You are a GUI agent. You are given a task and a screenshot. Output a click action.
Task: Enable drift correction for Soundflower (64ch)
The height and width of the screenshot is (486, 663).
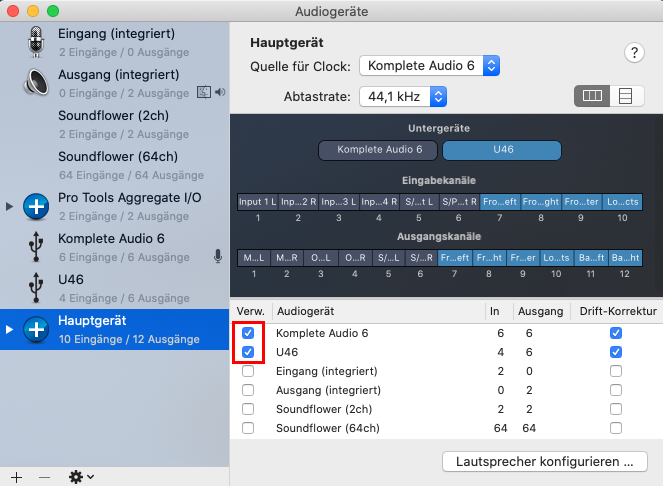tap(616, 428)
